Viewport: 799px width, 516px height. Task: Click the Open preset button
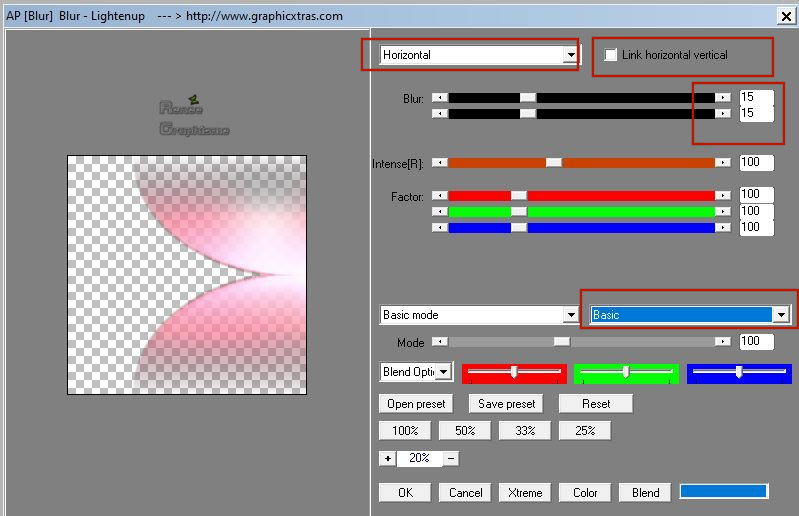click(x=416, y=404)
